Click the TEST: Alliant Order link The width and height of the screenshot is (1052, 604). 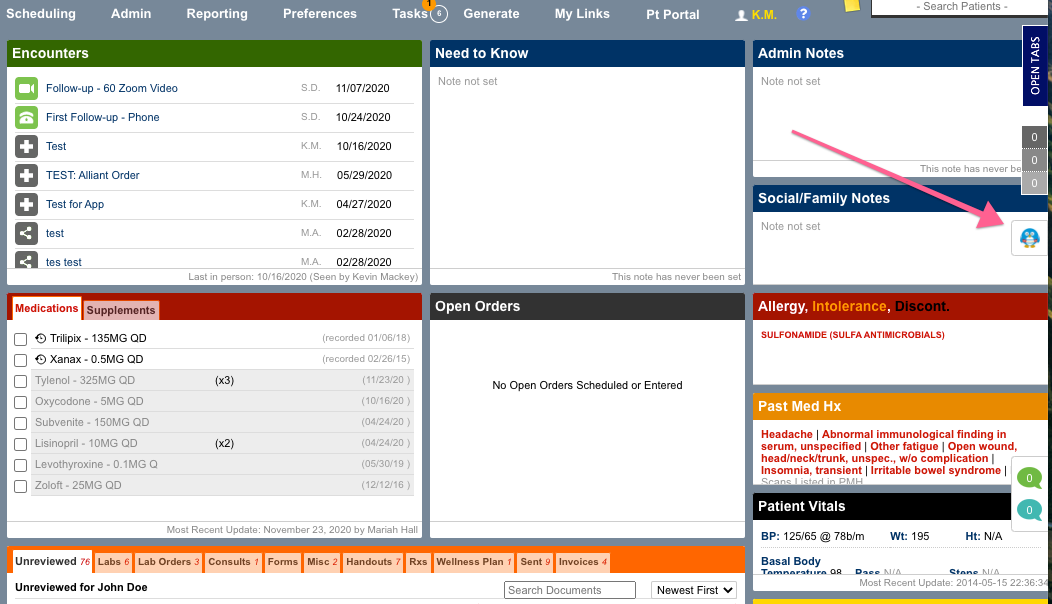tap(91, 175)
